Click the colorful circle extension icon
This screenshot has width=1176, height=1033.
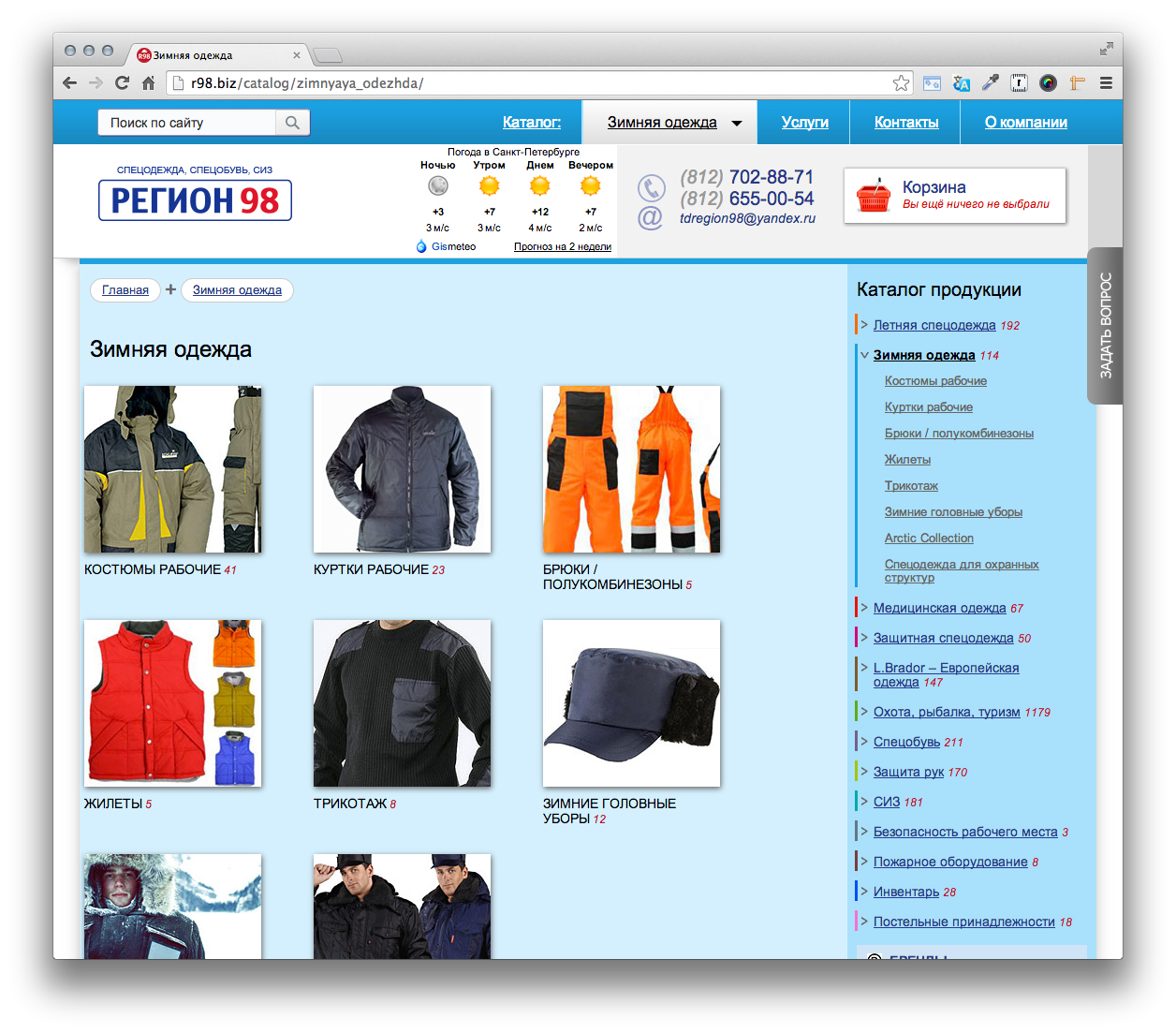tap(1049, 83)
